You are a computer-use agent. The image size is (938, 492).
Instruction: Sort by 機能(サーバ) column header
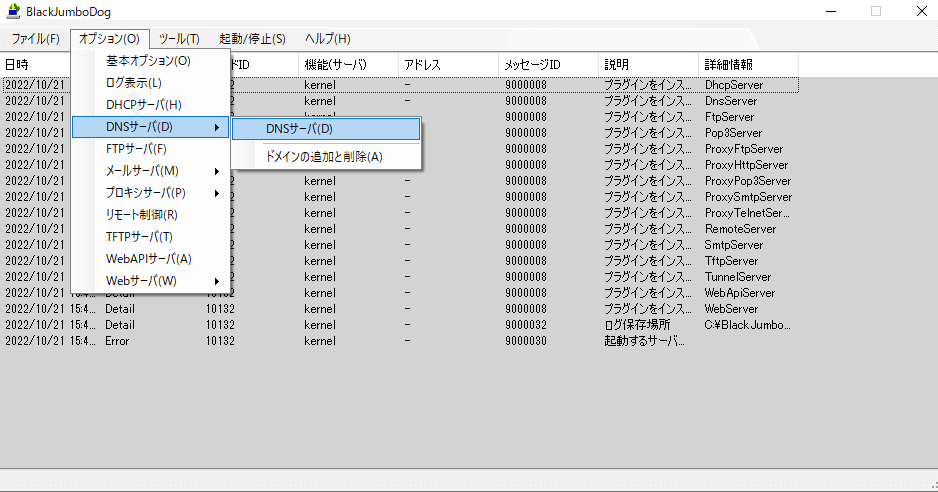tap(349, 65)
